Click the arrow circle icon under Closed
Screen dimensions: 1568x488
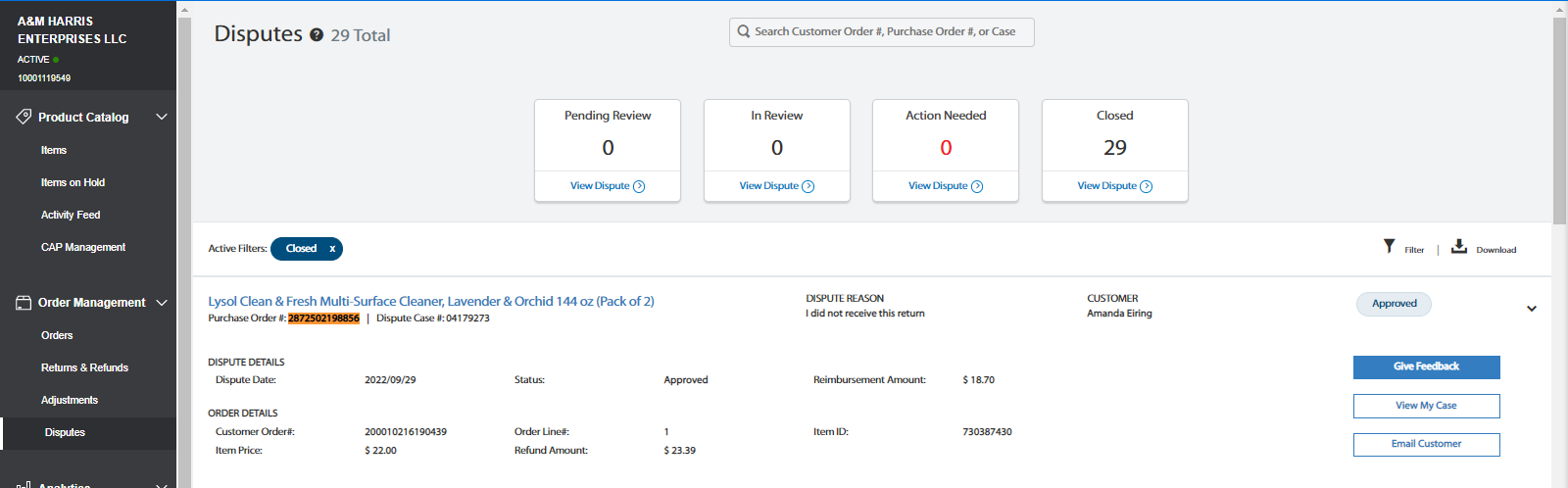pyautogui.click(x=1147, y=186)
